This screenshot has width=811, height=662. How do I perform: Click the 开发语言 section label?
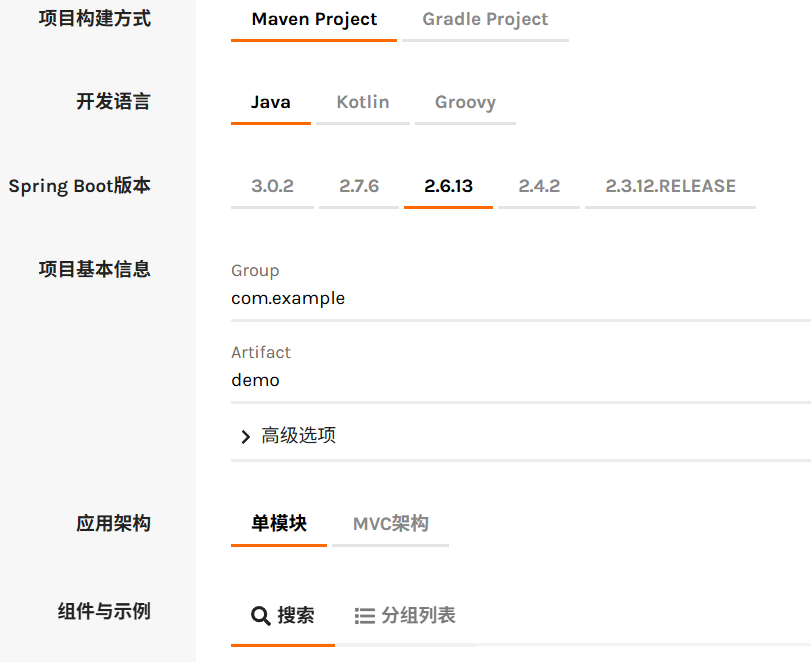[113, 101]
